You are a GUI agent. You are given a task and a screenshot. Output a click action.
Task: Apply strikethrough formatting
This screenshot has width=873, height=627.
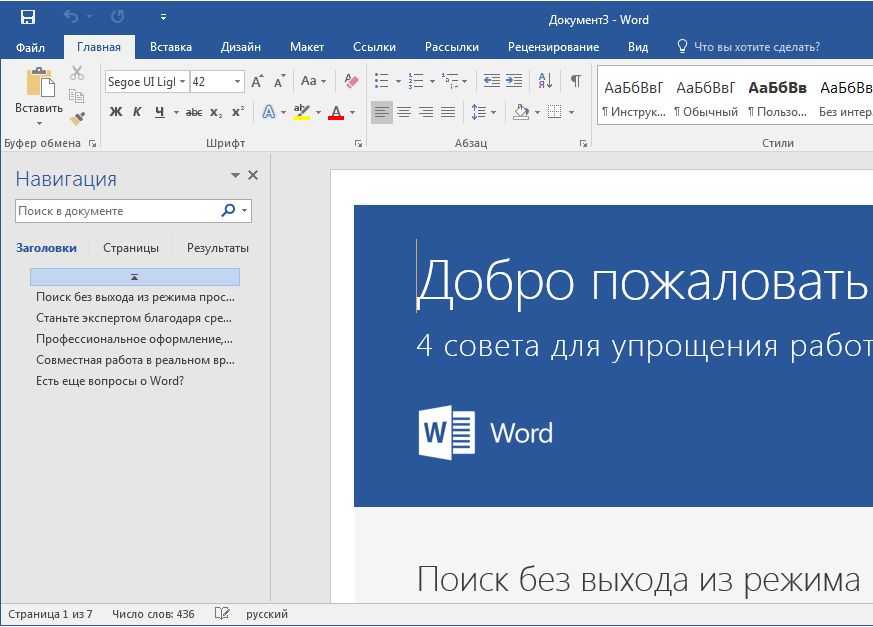194,112
